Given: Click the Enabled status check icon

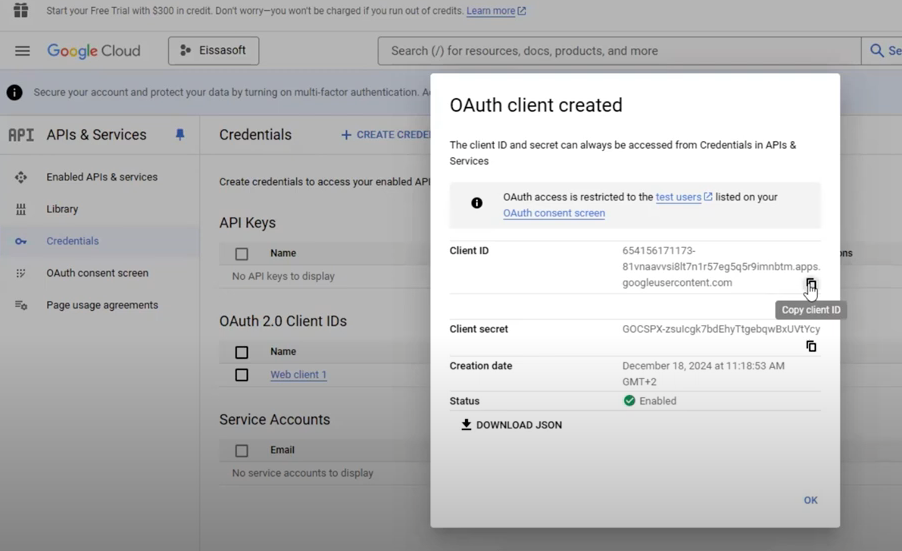Looking at the screenshot, I should point(629,400).
